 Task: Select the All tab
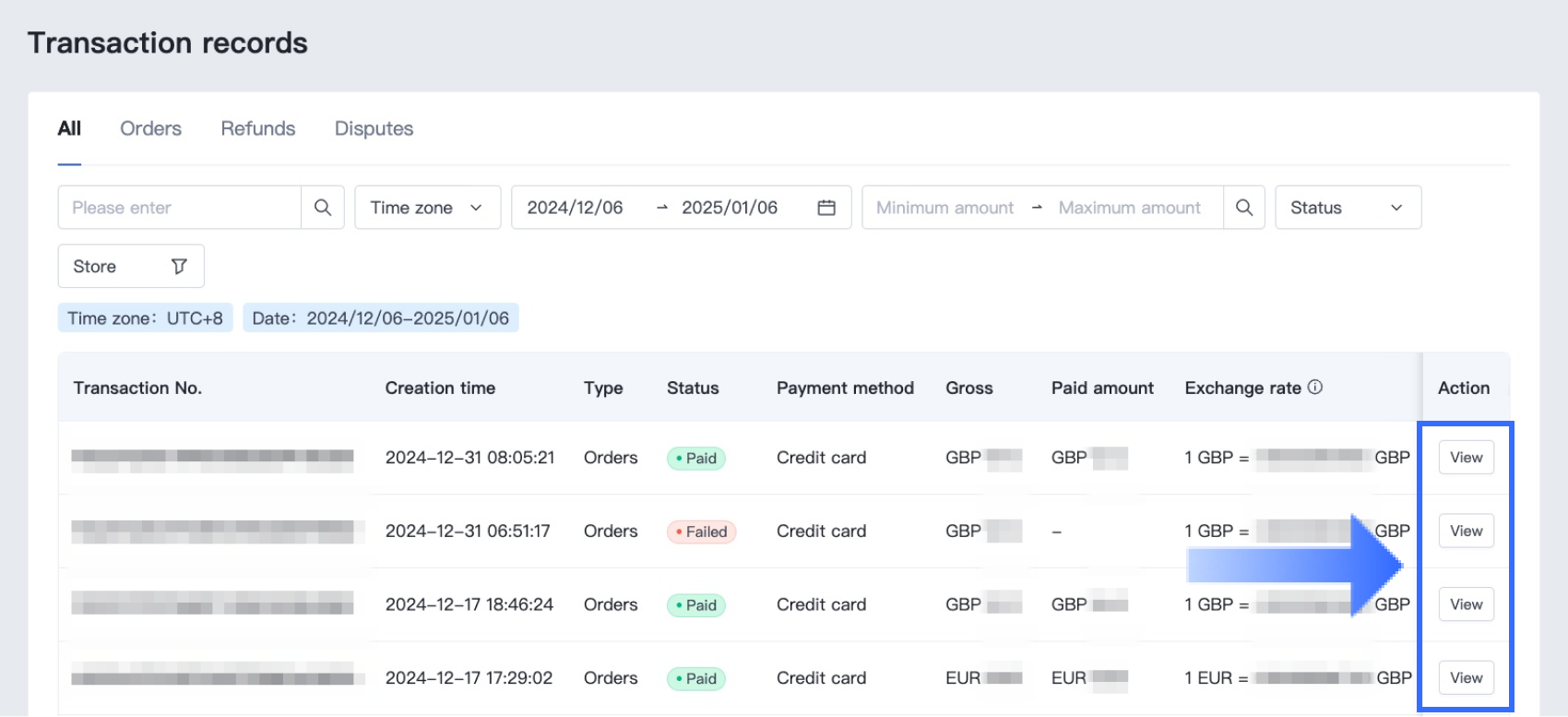coord(69,128)
